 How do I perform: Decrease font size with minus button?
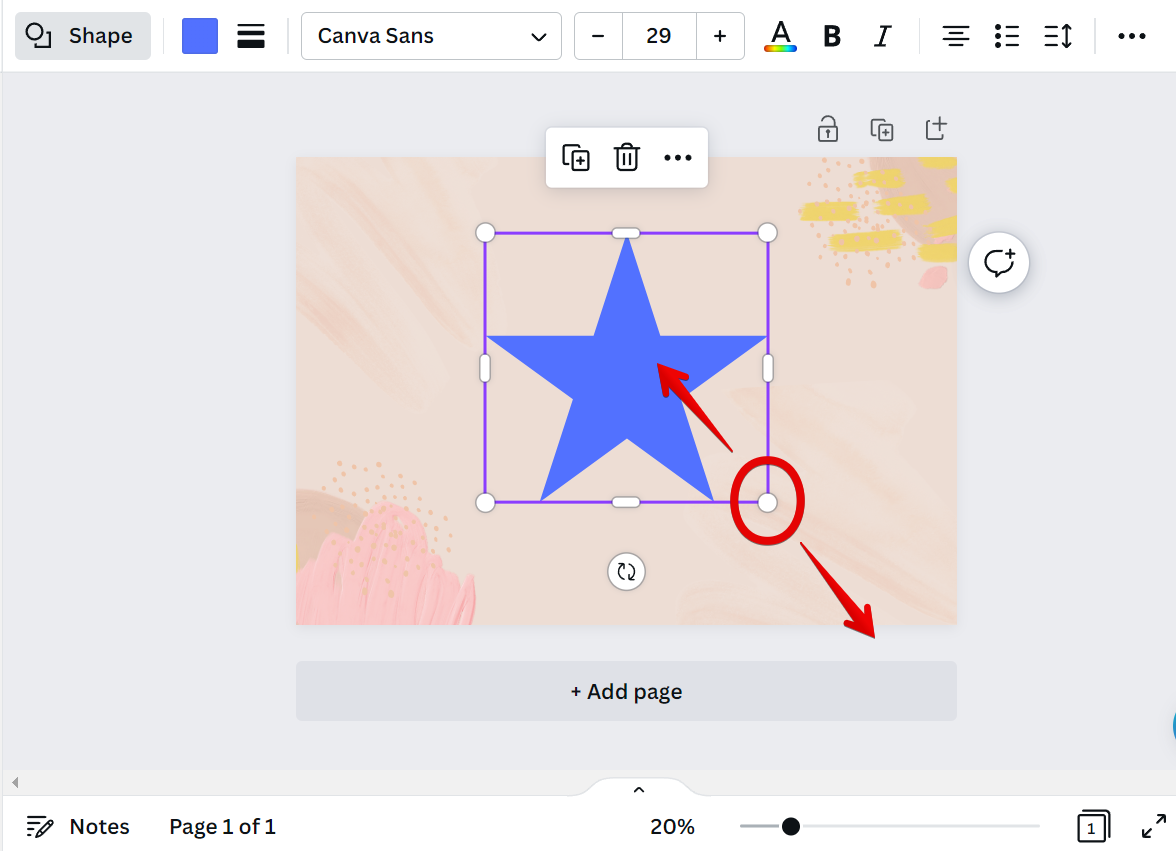(598, 36)
